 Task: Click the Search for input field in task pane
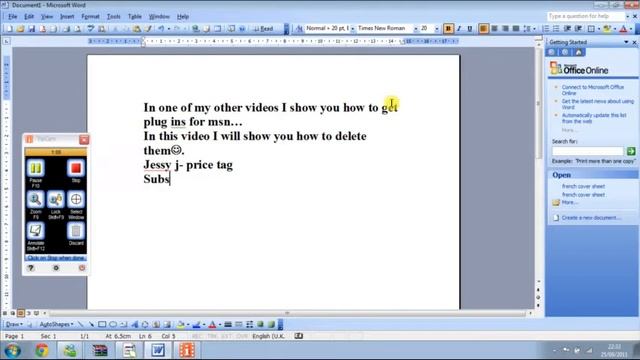(x=588, y=151)
